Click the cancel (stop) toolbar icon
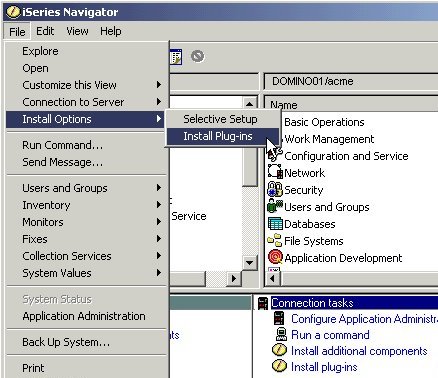 point(197,56)
